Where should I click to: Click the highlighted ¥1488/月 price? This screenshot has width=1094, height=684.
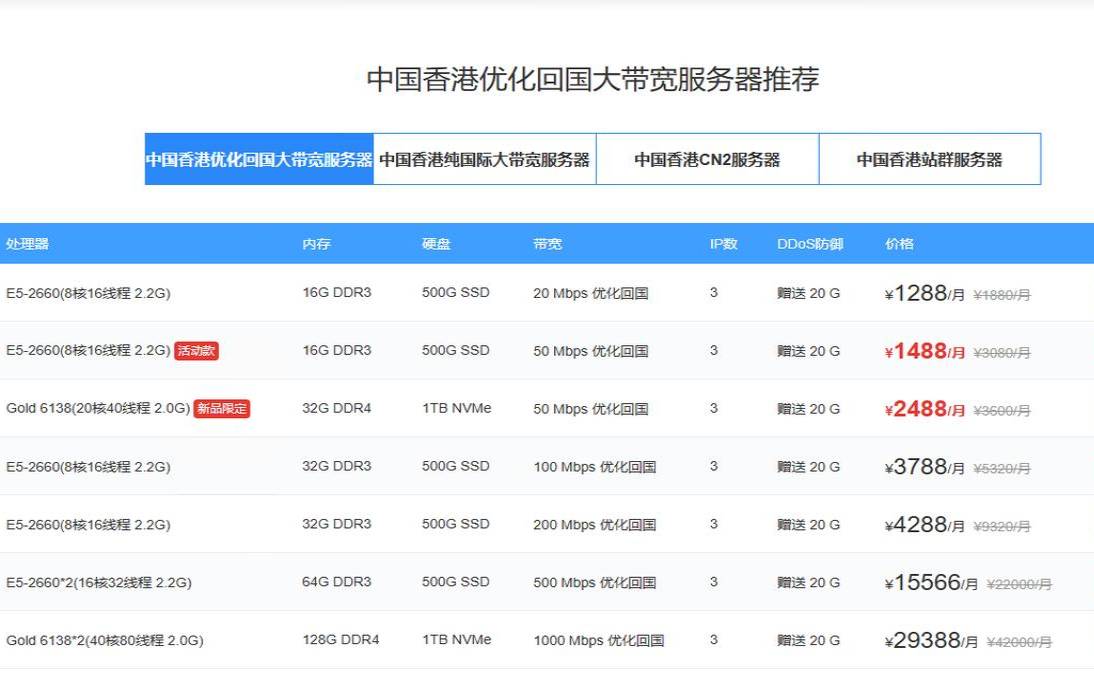[x=921, y=351]
